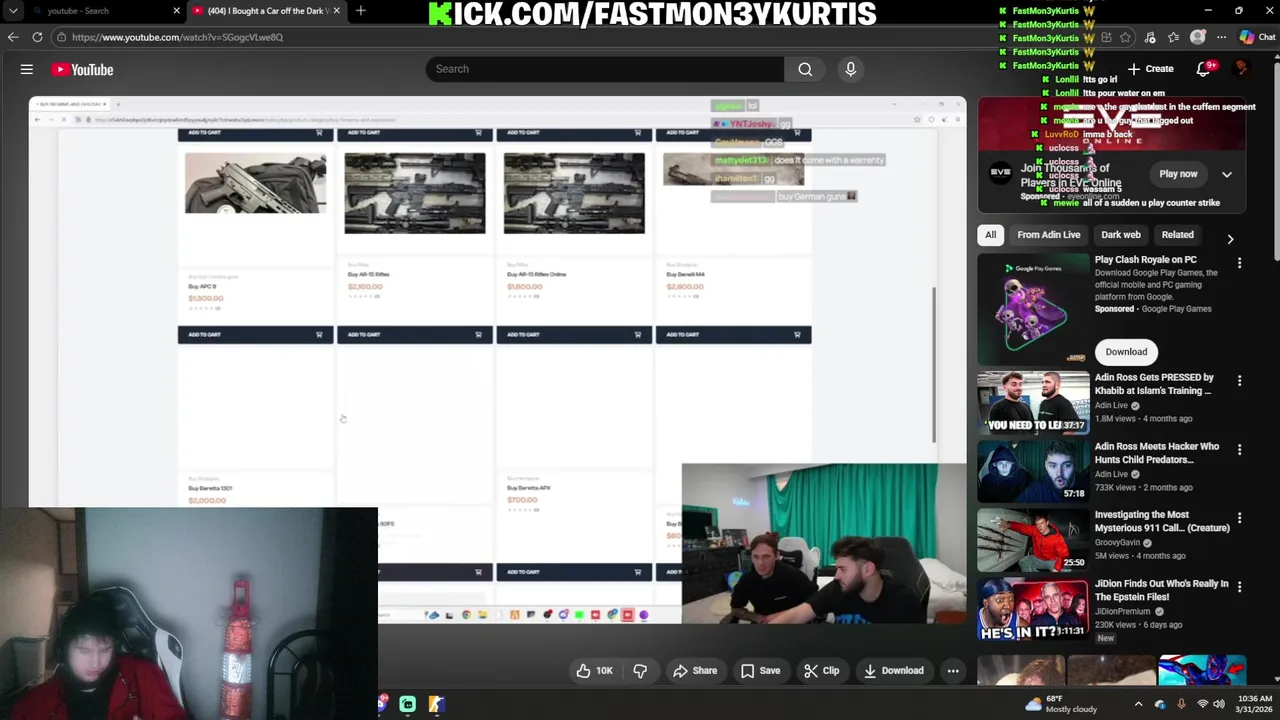Screen dimensions: 1280x720
Task: Click 'Play now' on EVE Online ad
Action: (x=1178, y=174)
